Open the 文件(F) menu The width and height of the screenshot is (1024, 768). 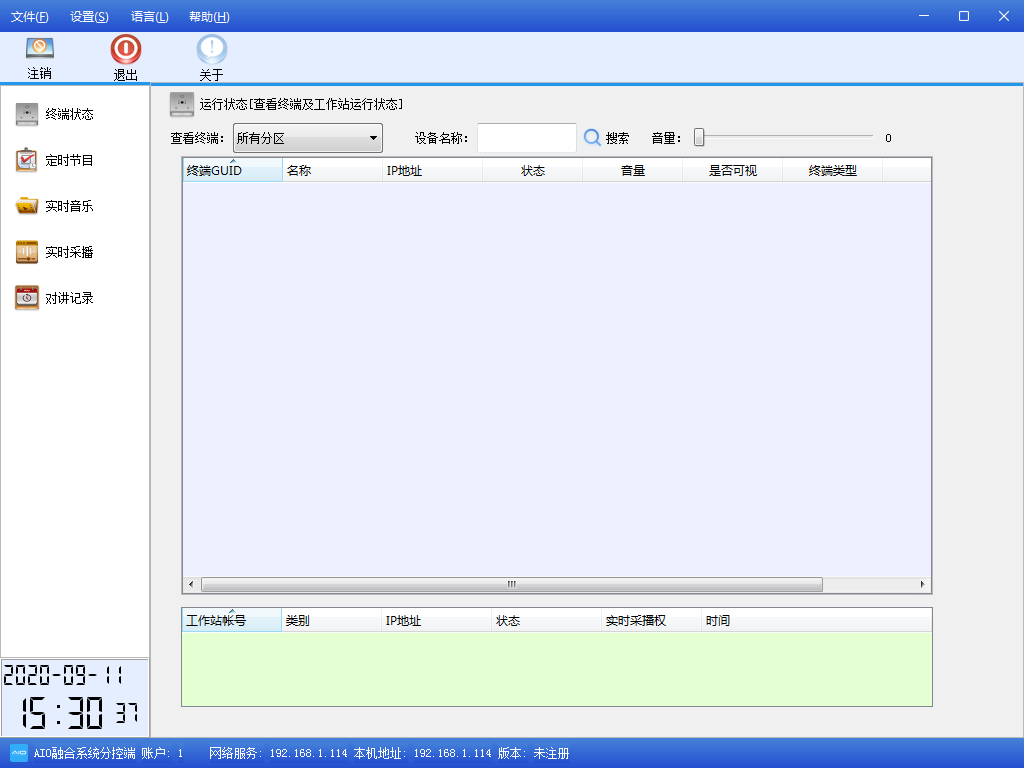[x=29, y=16]
